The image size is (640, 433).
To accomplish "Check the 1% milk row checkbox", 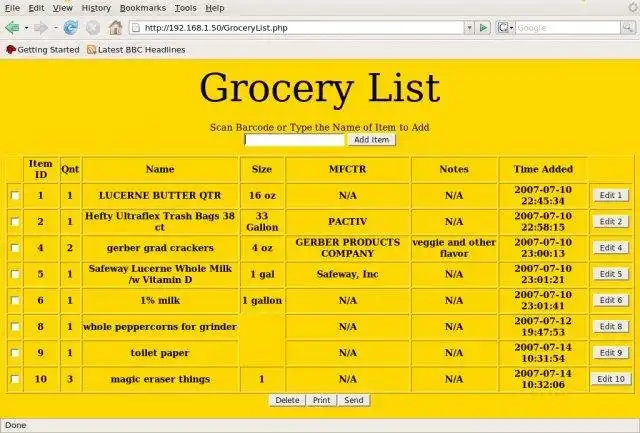I will [15, 300].
